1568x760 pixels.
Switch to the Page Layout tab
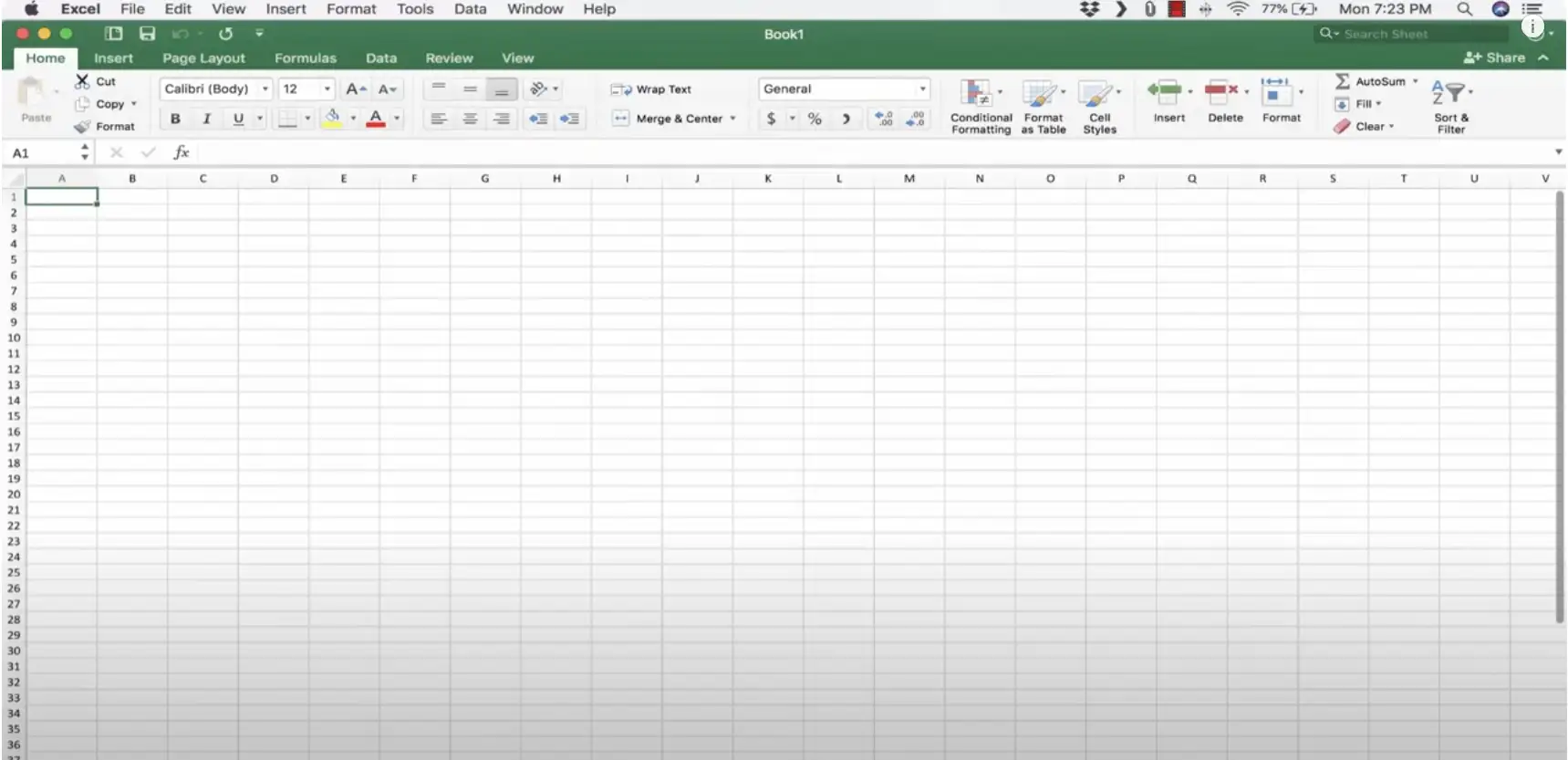[203, 58]
